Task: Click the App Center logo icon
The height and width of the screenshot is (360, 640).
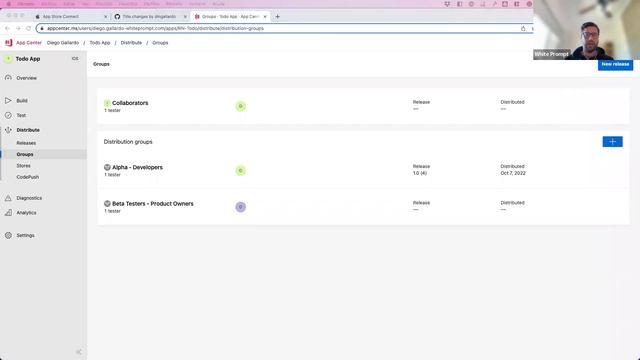Action: coord(9,42)
